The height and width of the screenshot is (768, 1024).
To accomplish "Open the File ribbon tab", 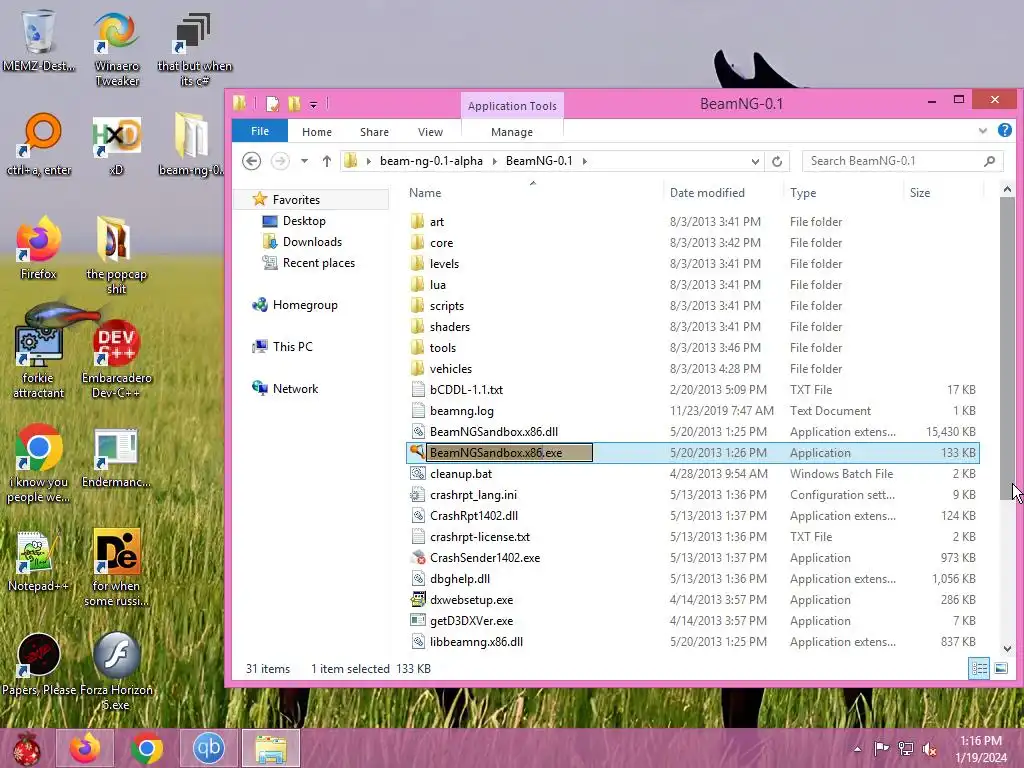I will click(260, 131).
